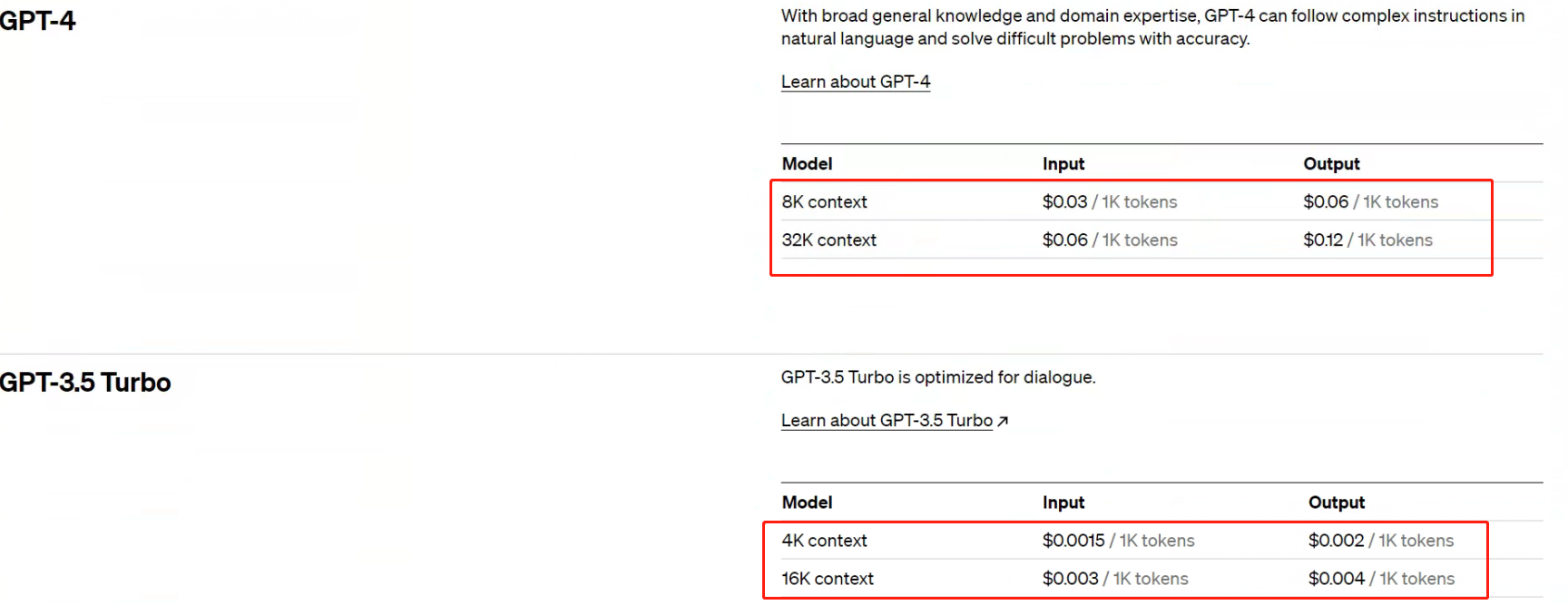The height and width of the screenshot is (605, 1568).
Task: Select the 16K context row label
Action: tap(828, 579)
